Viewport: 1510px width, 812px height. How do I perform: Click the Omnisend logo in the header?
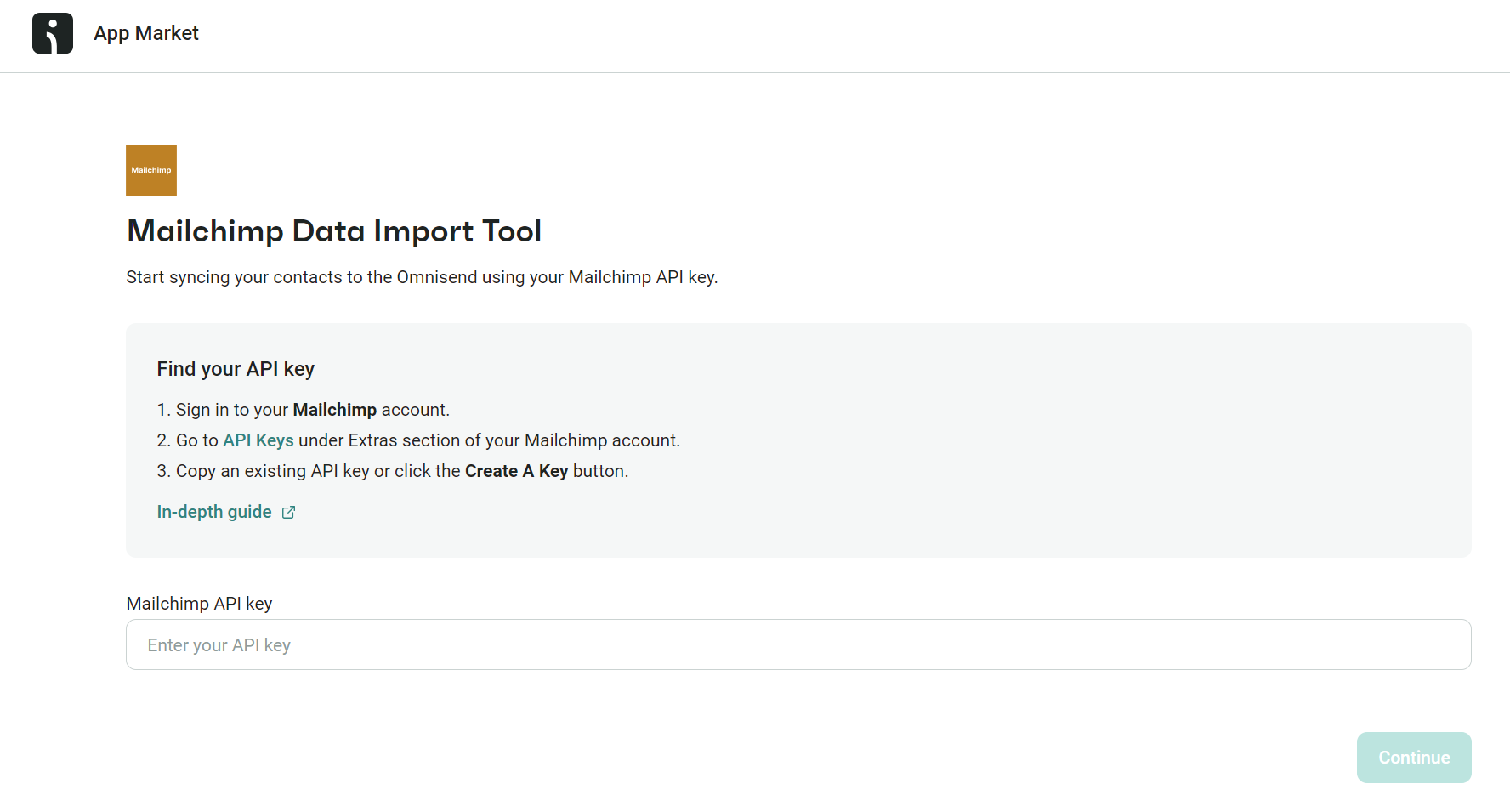52,33
